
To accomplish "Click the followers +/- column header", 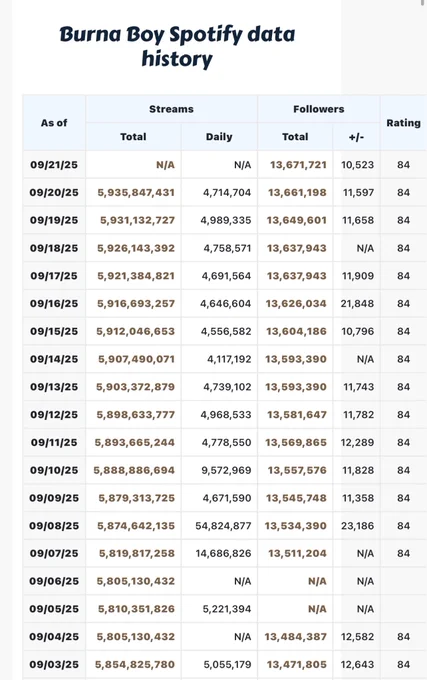I will 356,137.
